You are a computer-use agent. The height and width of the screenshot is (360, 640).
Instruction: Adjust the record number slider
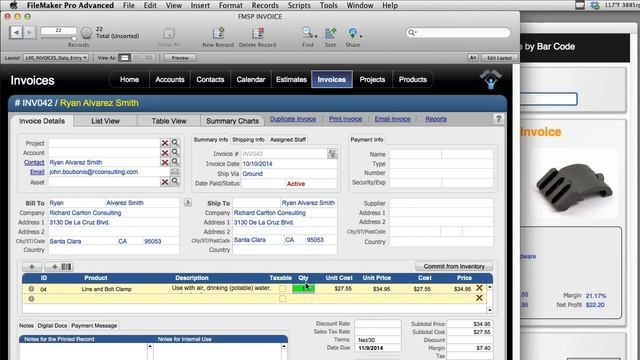tap(74, 39)
